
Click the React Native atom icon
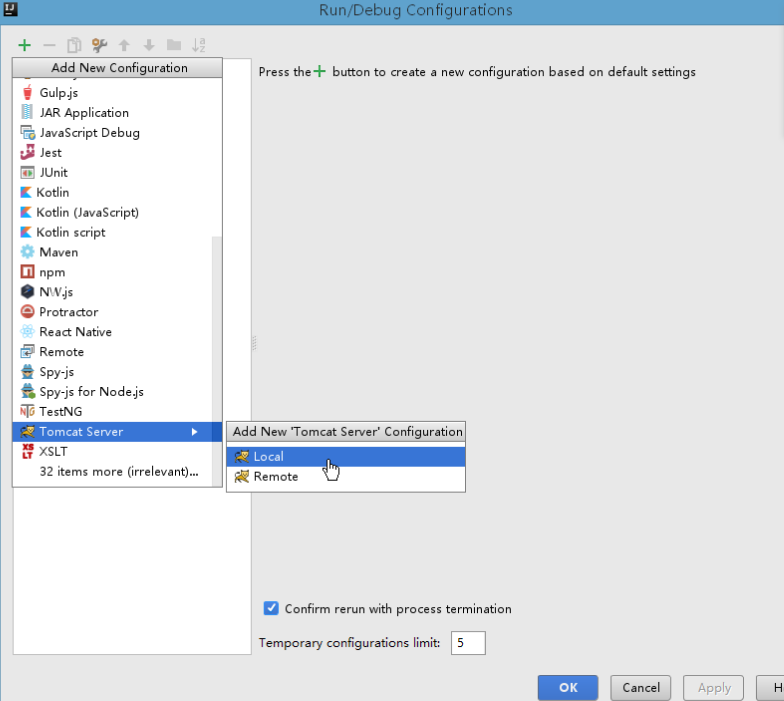[x=28, y=332]
